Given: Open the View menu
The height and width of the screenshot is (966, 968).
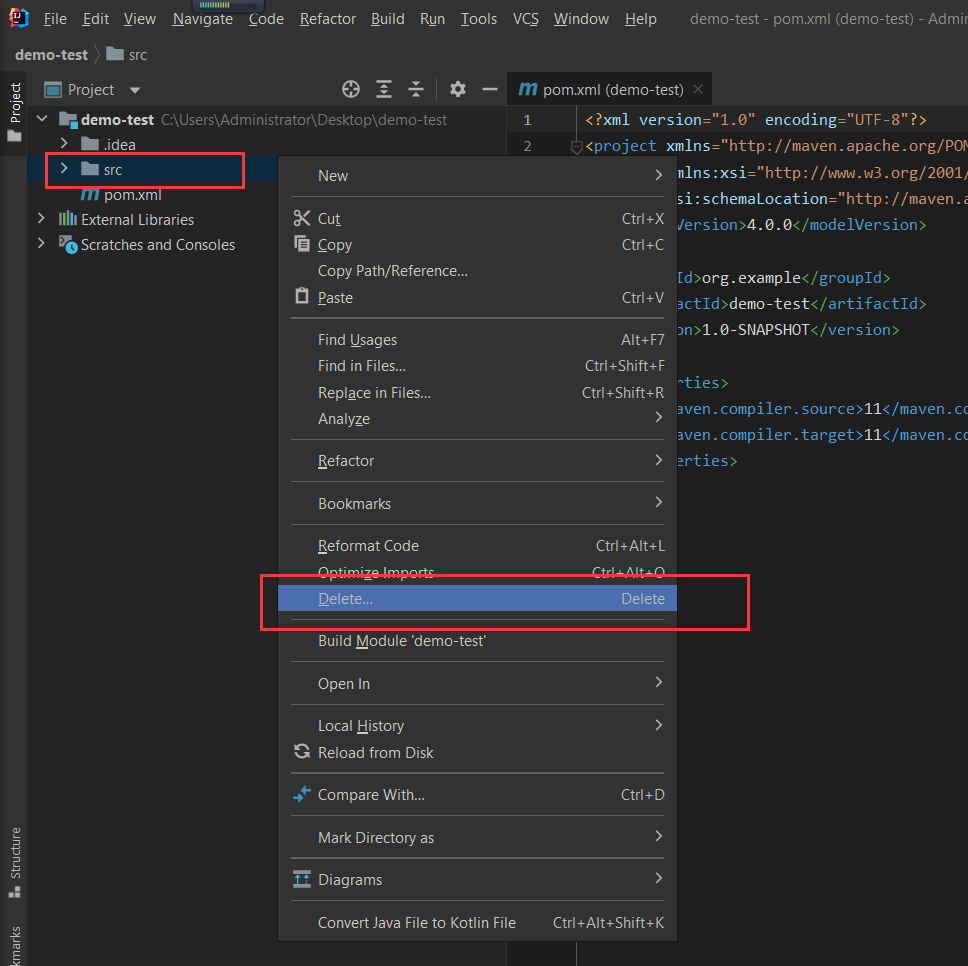Looking at the screenshot, I should pyautogui.click(x=140, y=19).
